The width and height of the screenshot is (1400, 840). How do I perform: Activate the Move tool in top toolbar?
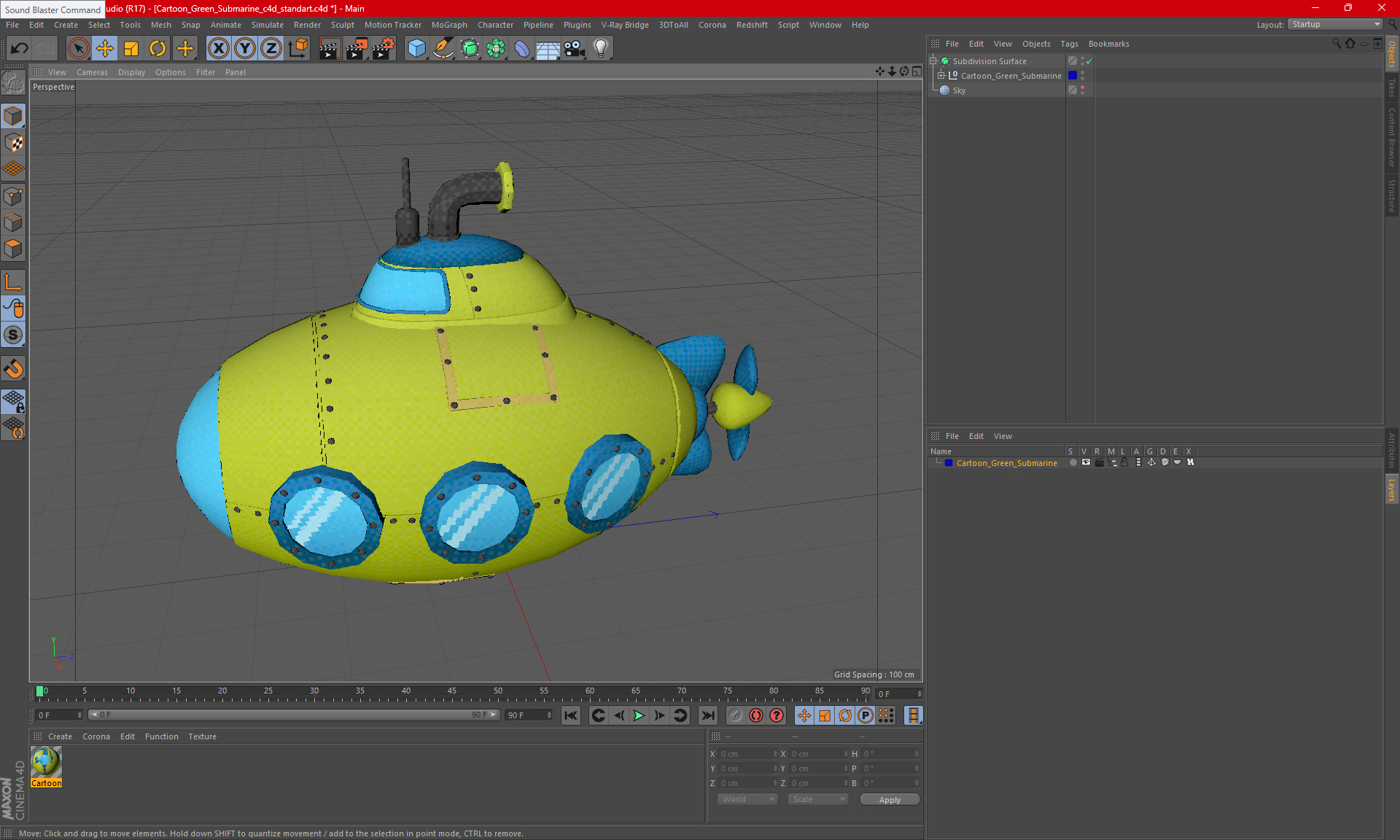105,49
